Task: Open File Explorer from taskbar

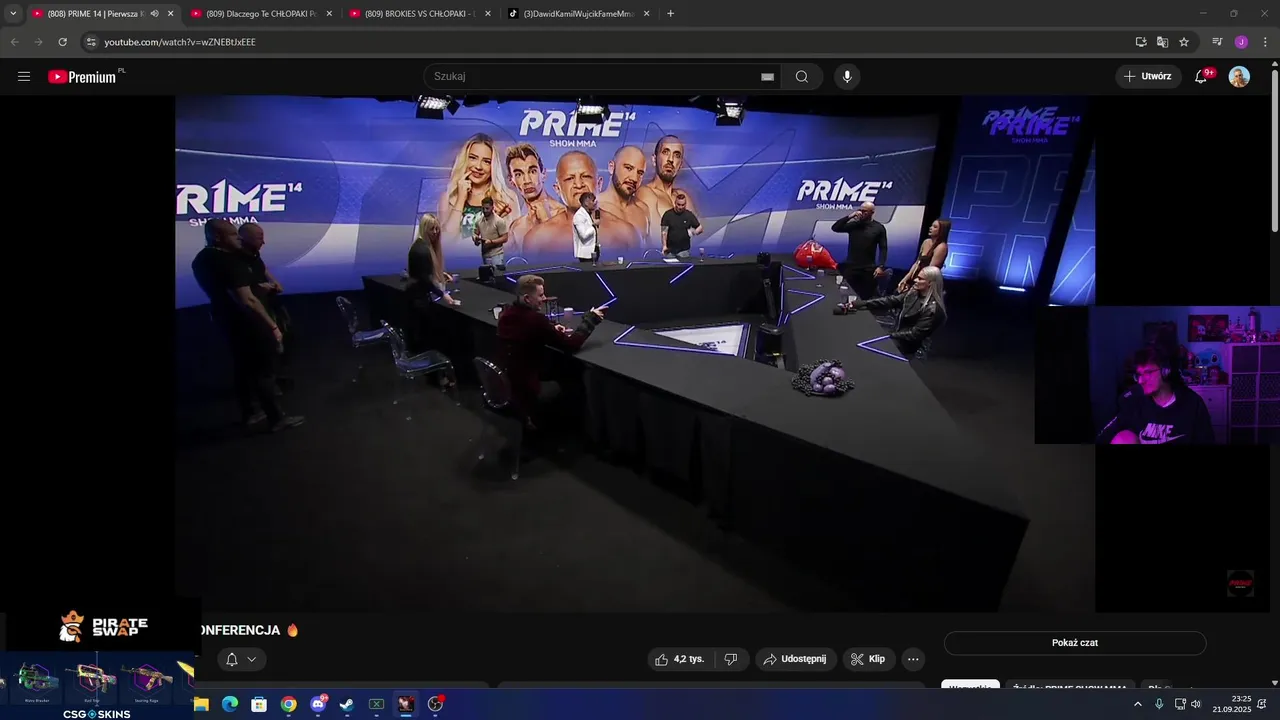Action: point(201,704)
